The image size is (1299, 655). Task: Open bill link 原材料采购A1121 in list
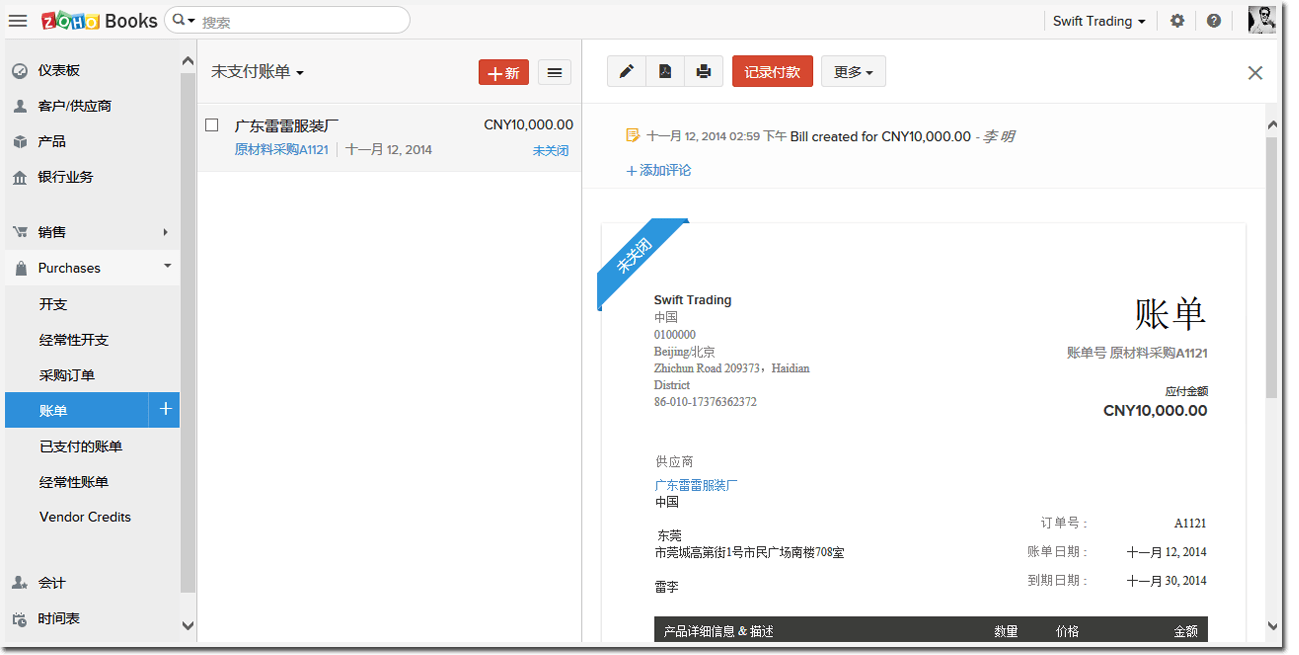click(x=281, y=150)
